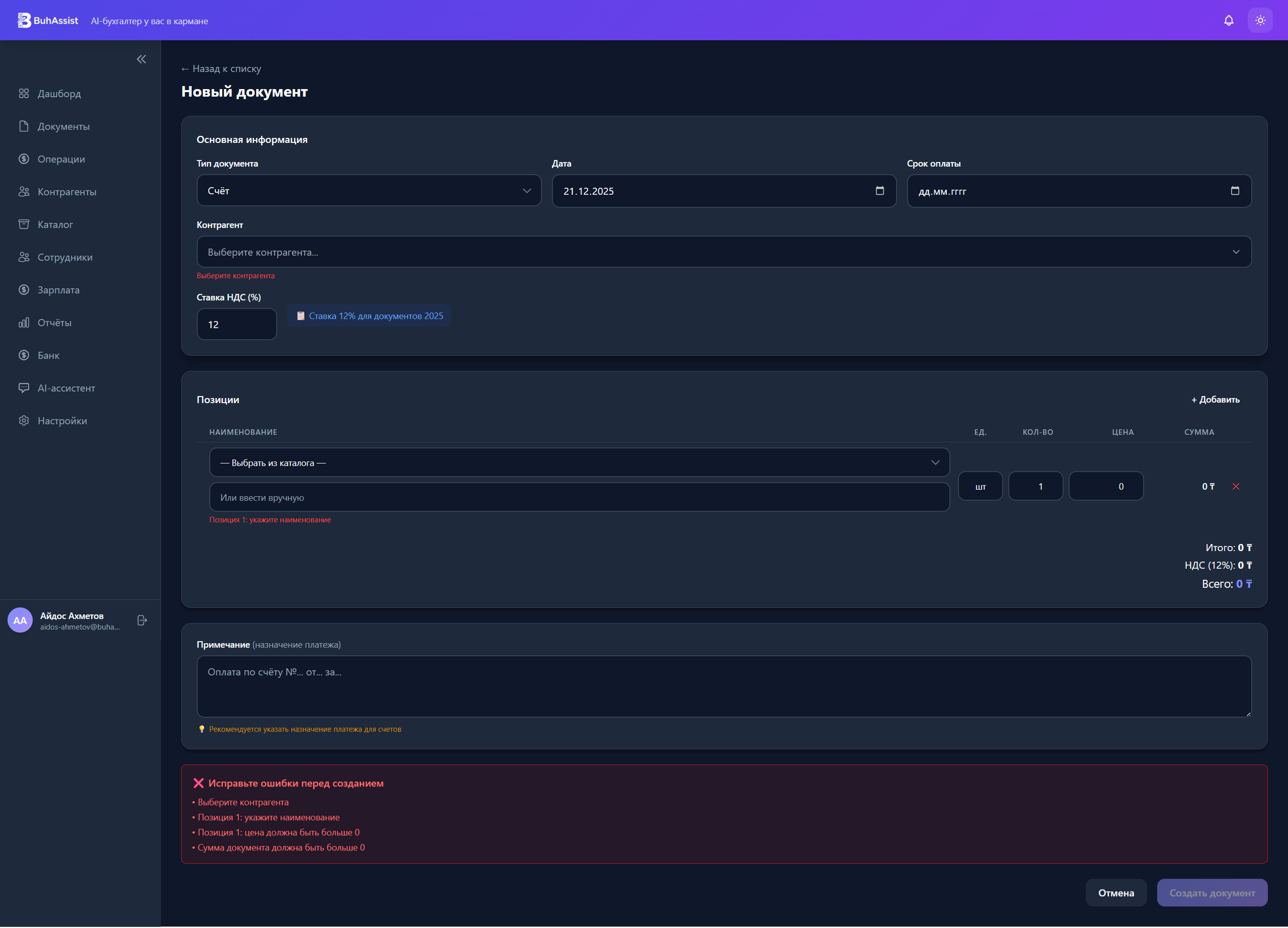Viewport: 1288px width, 928px height.
Task: Collapse the sidebar with double chevron
Action: (141, 59)
